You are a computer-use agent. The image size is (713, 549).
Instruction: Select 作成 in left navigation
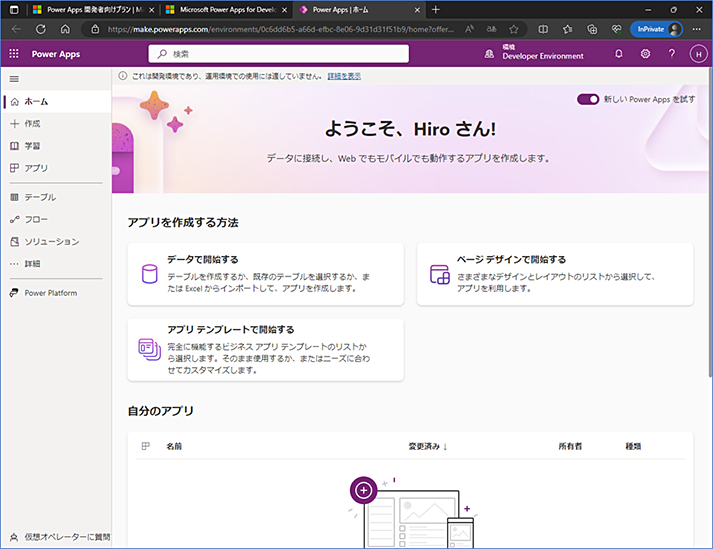[x=56, y=124]
